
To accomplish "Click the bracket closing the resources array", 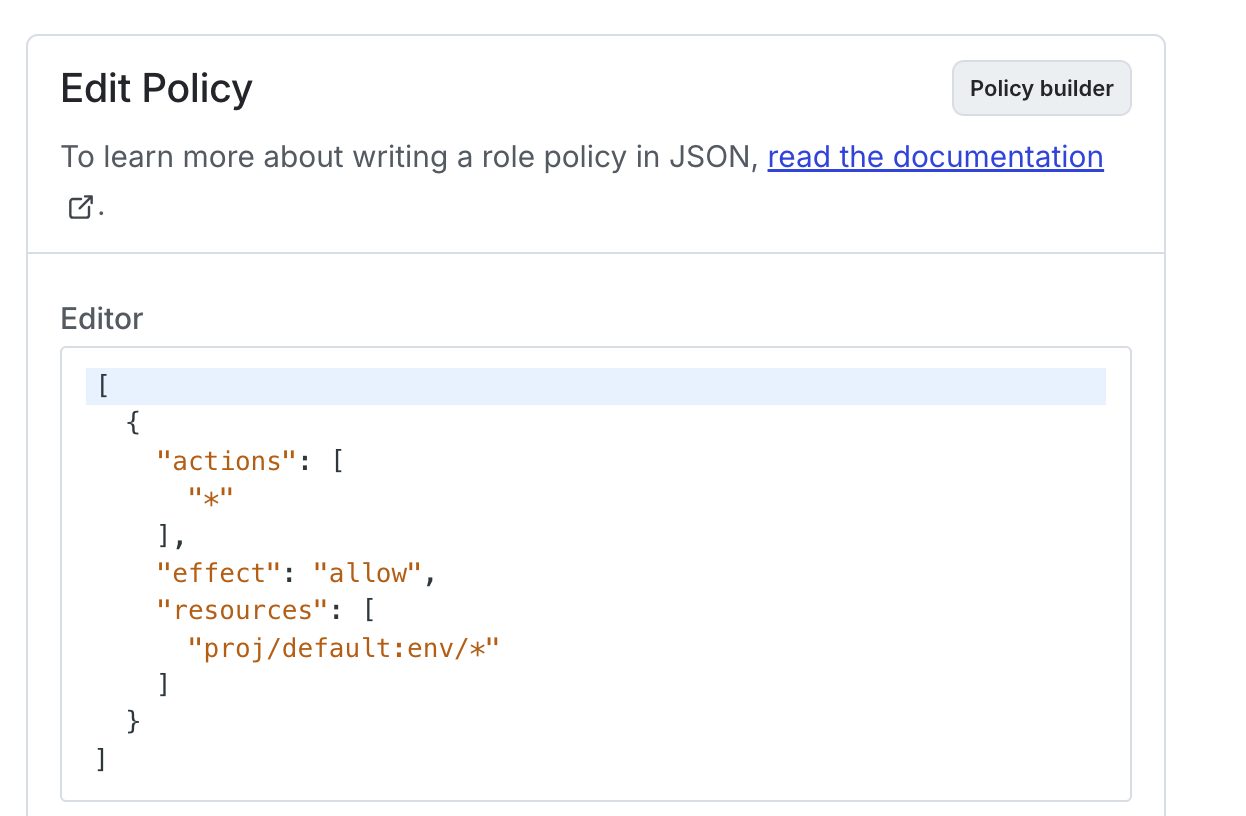I will [x=165, y=685].
